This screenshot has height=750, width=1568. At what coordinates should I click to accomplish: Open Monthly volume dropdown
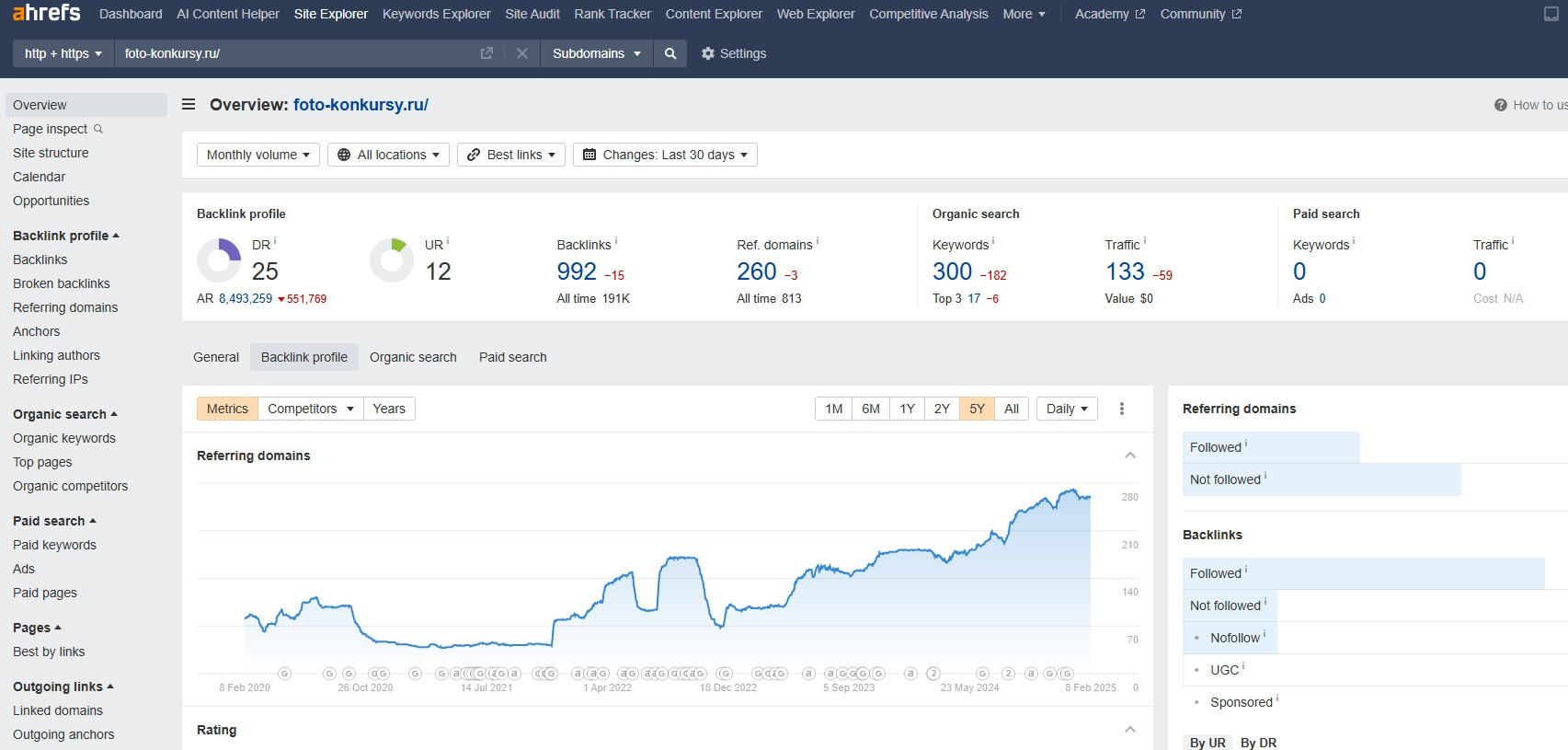point(258,155)
